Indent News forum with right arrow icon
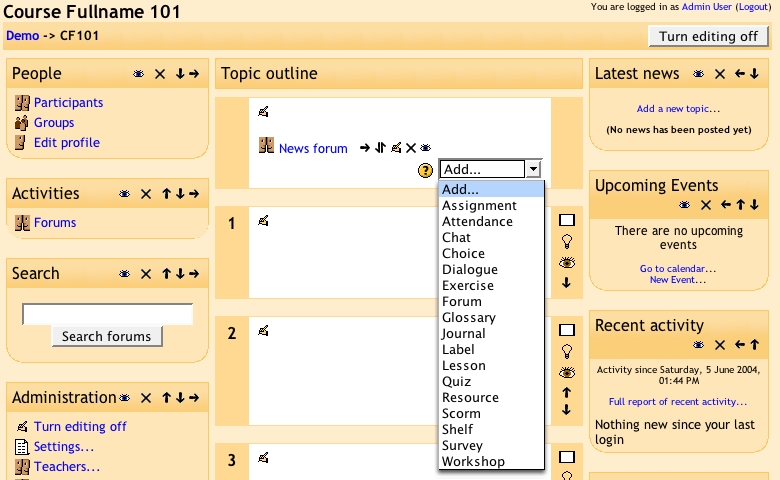 [x=365, y=148]
